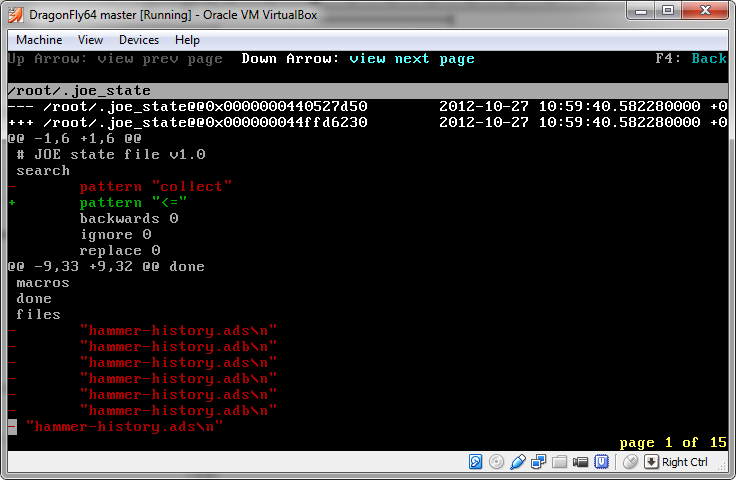This screenshot has width=736, height=480.
Task: Click the shared folders status icon
Action: click(x=560, y=462)
